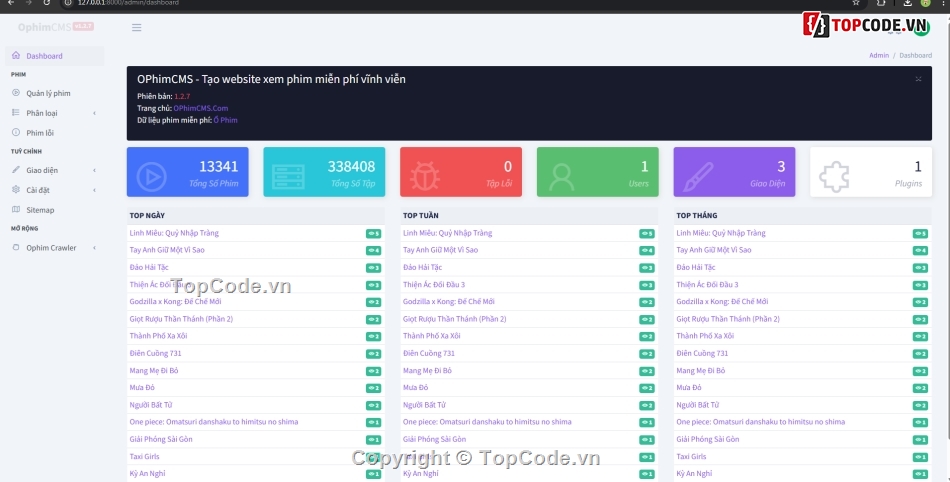Open Điên Cuồng 731 in TOP TUẦN
The image size is (950, 482).
(428, 354)
